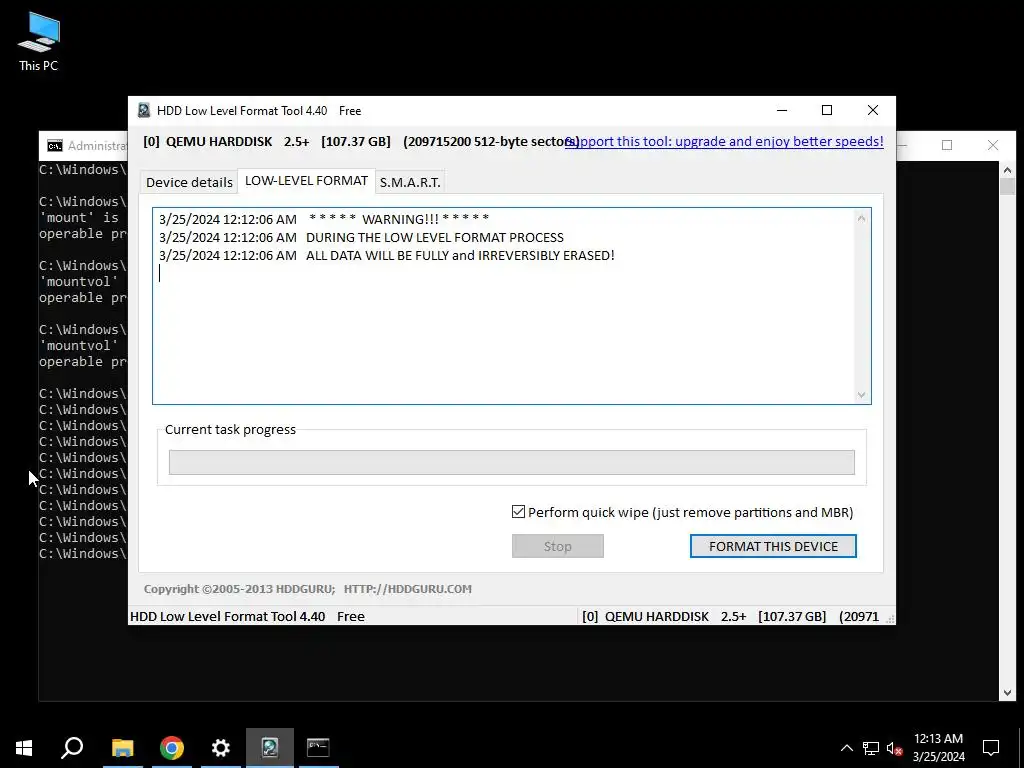Click the Show desktop strip at taskbar end
Image resolution: width=1024 pixels, height=768 pixels.
pyautogui.click(x=1021, y=748)
